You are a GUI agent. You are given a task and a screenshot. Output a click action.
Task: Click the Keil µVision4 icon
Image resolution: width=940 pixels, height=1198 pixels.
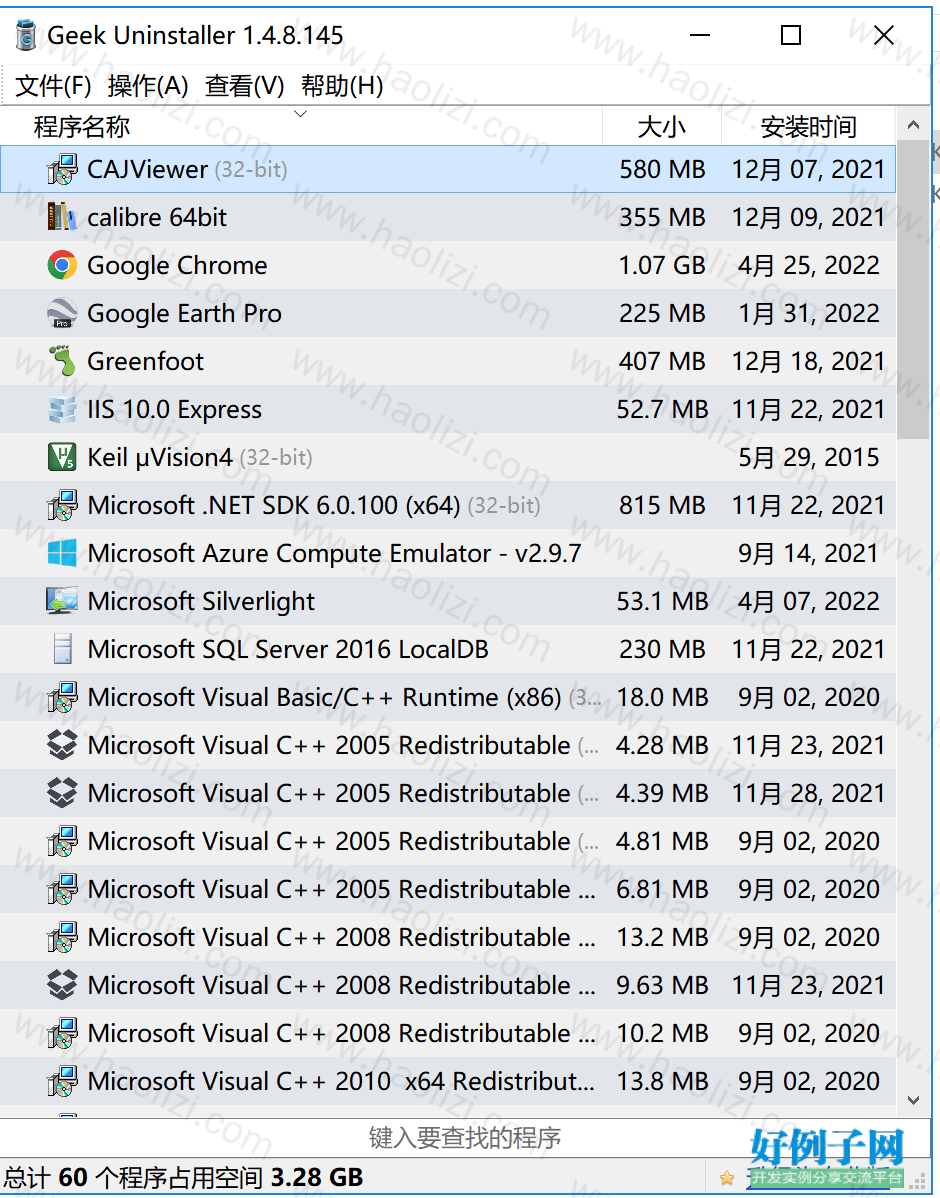62,457
